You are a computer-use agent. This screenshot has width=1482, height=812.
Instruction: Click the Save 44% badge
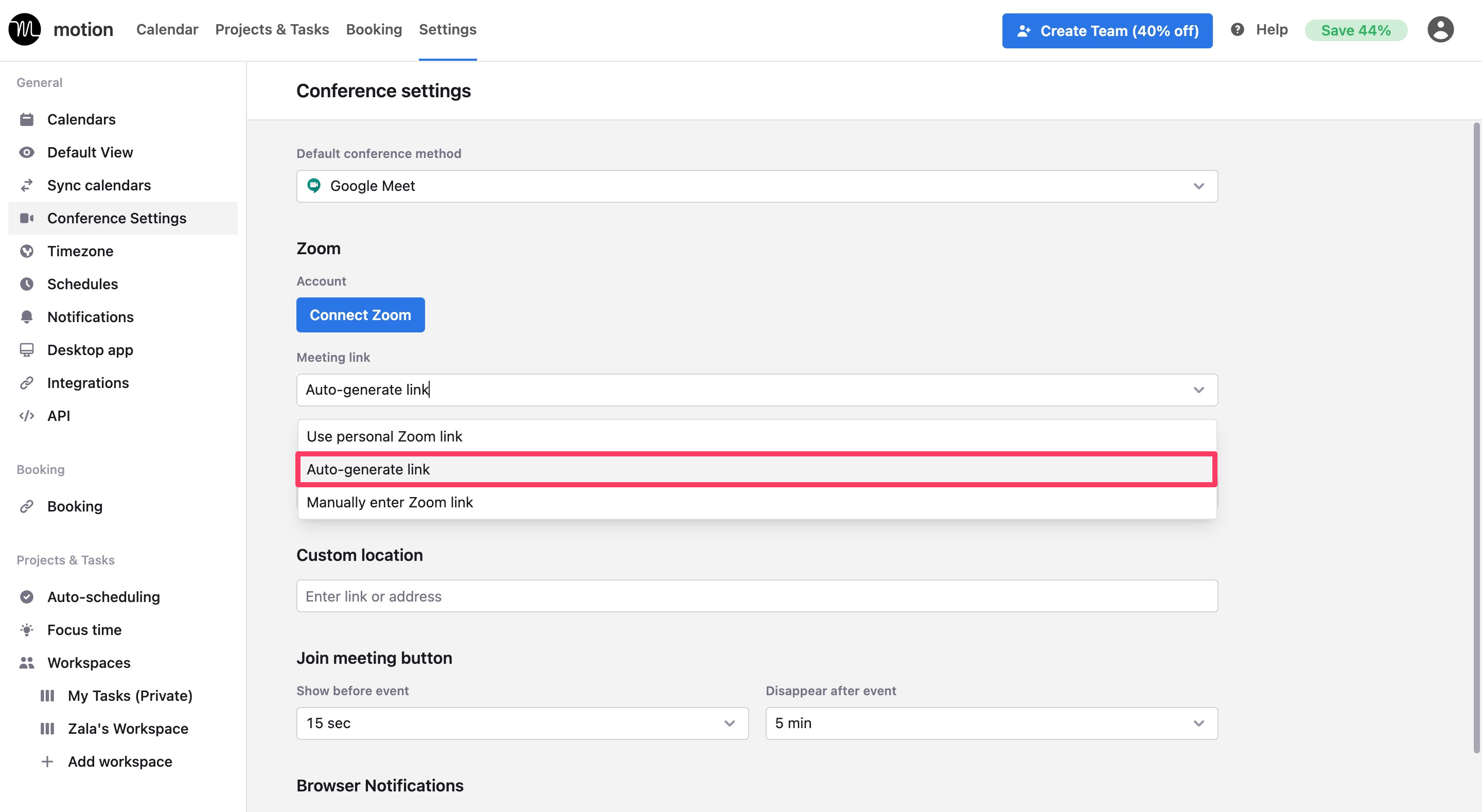click(1356, 30)
